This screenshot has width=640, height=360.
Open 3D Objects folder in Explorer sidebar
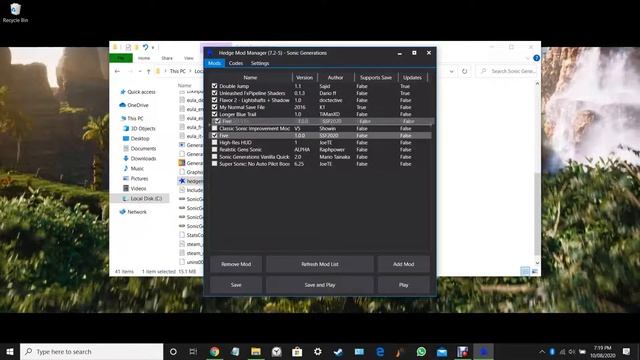click(x=139, y=129)
